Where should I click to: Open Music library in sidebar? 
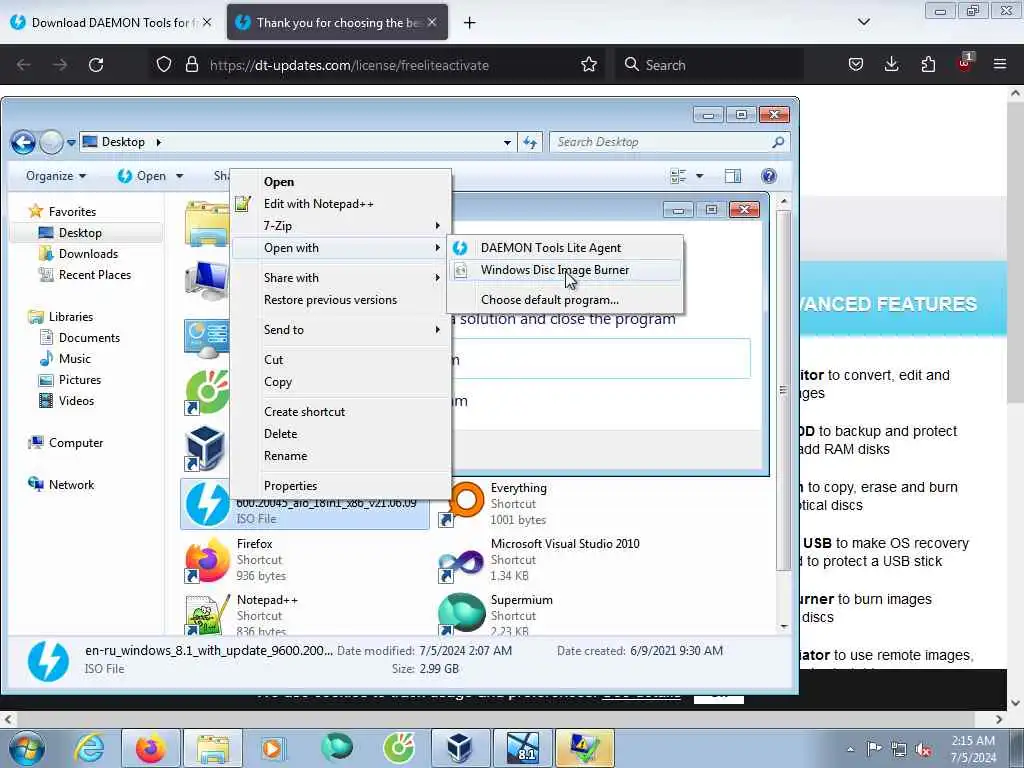pos(74,359)
